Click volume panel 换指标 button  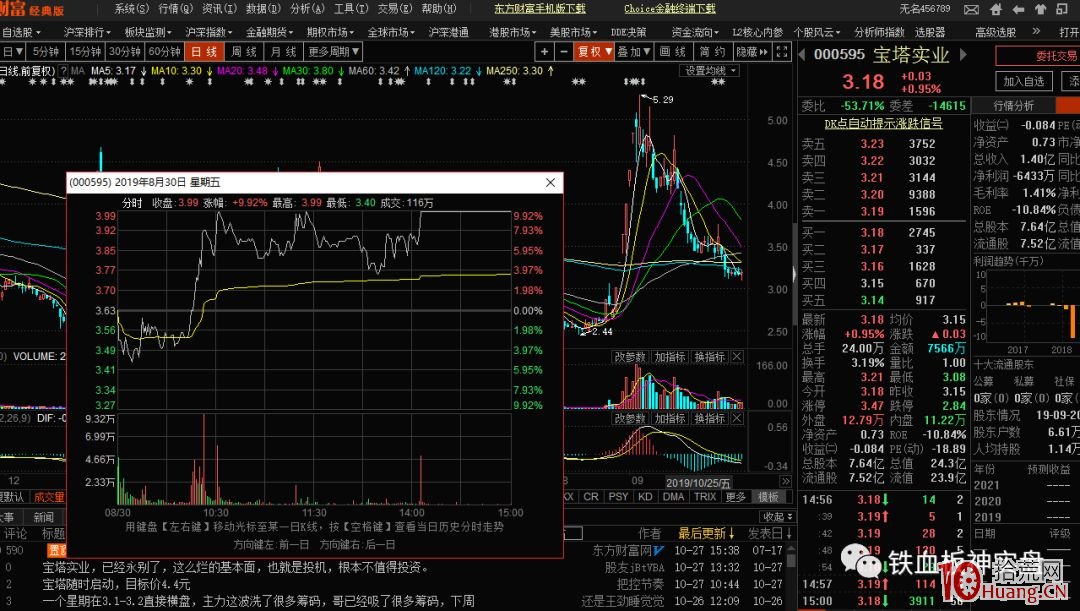[709, 357]
